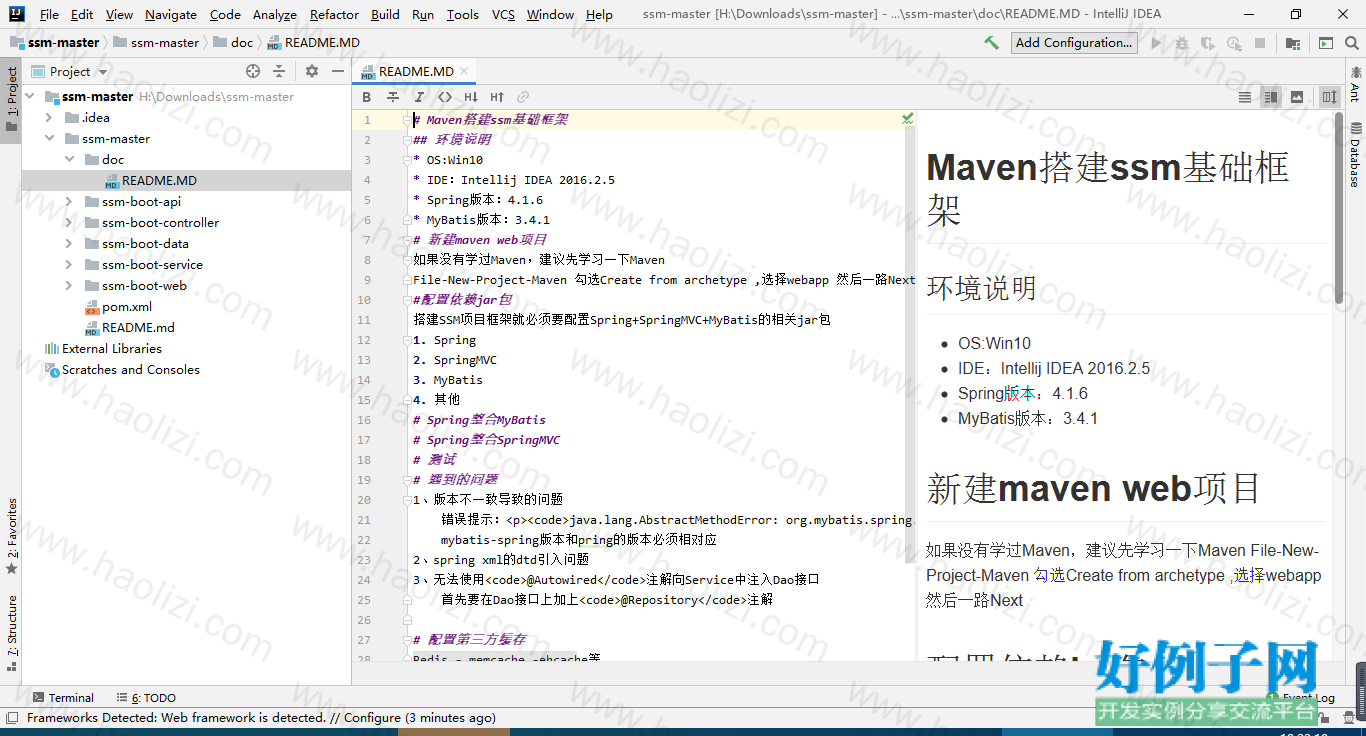Open the Analyze menu
1366x736 pixels.
pos(275,15)
